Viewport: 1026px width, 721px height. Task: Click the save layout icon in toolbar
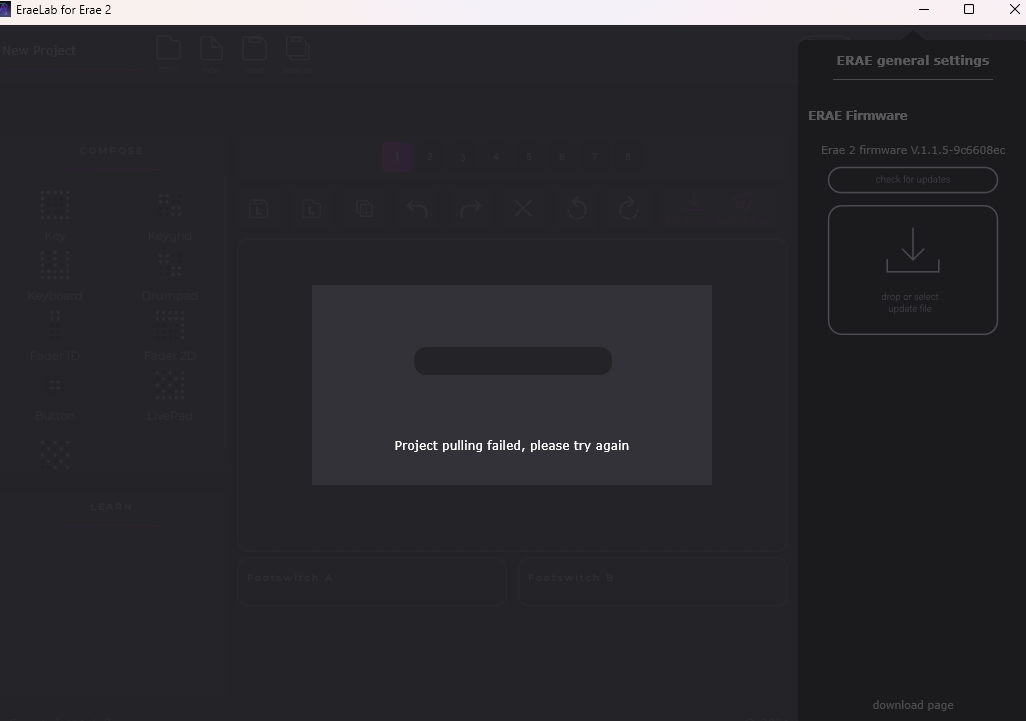click(x=259, y=209)
